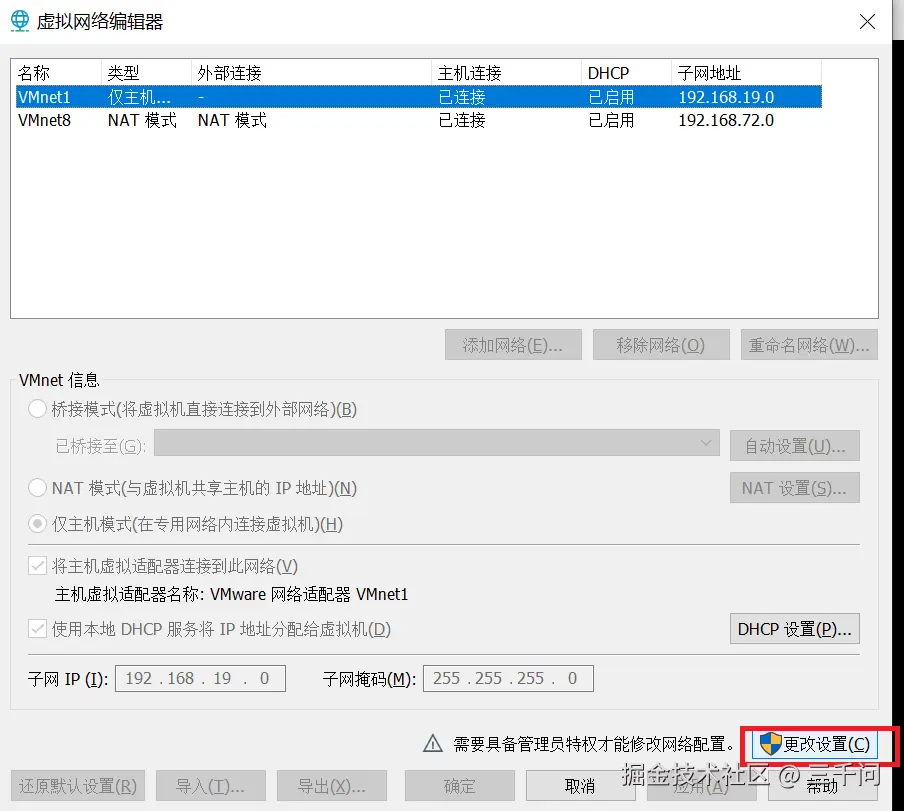Click the warning triangle icon
This screenshot has width=904, height=811.
point(432,744)
